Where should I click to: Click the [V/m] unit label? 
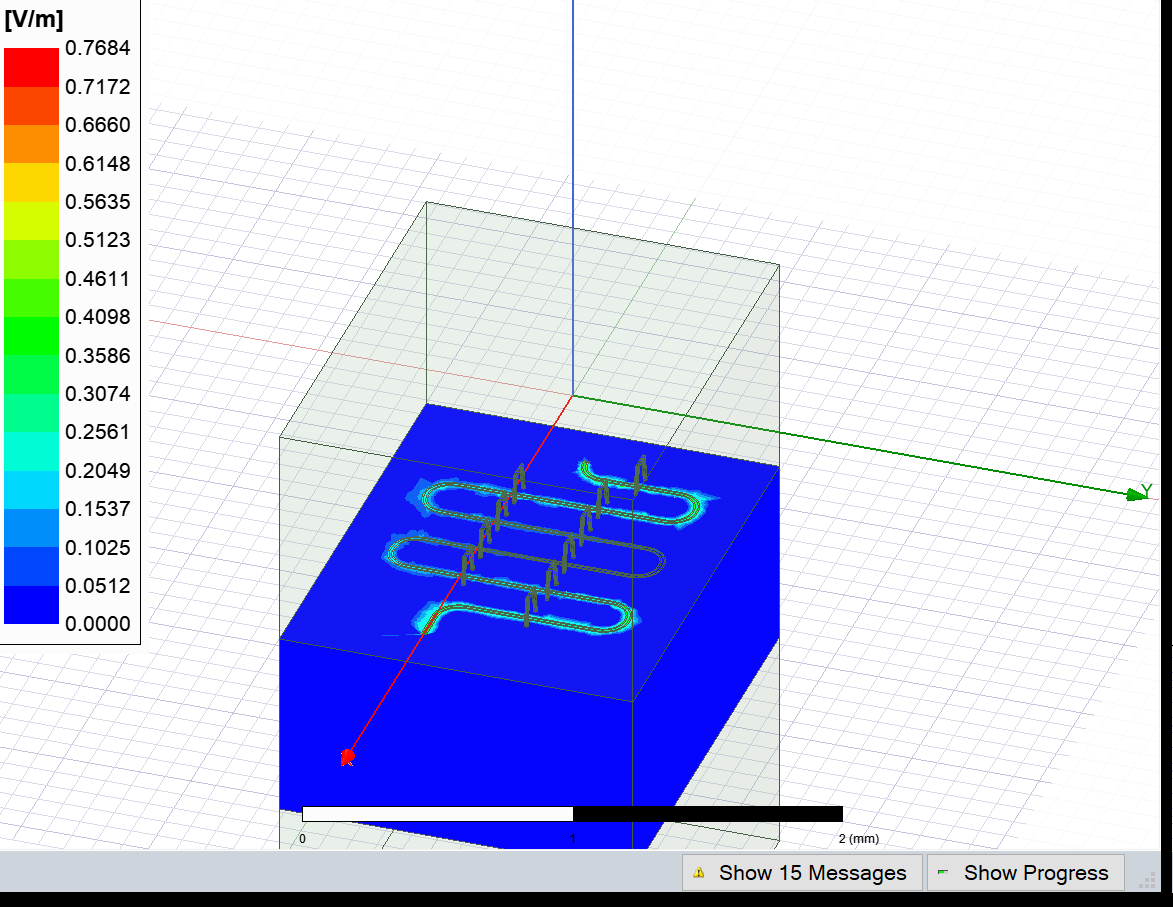[34, 19]
